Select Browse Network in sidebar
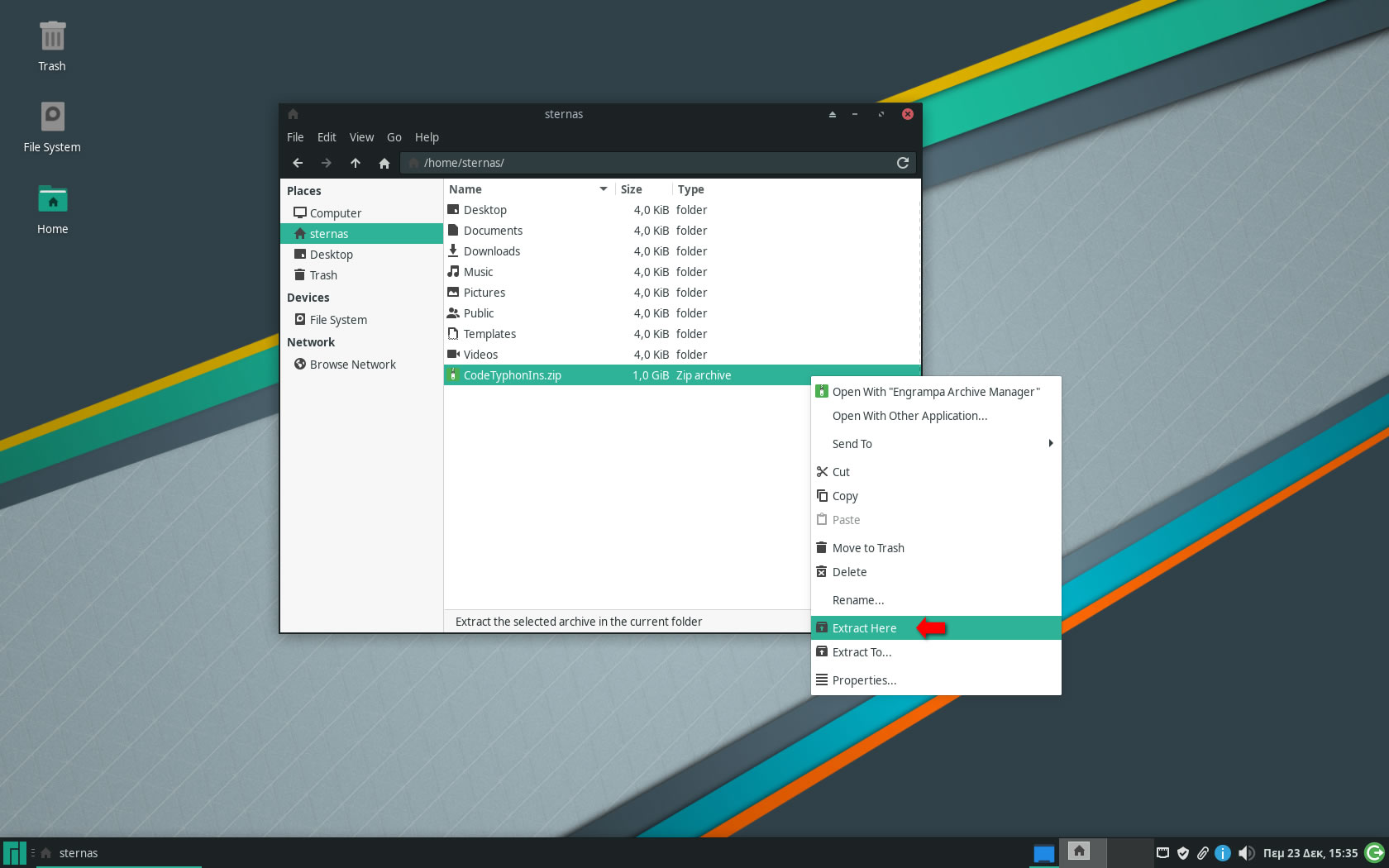Screen dimensions: 1389x868 tap(352, 365)
